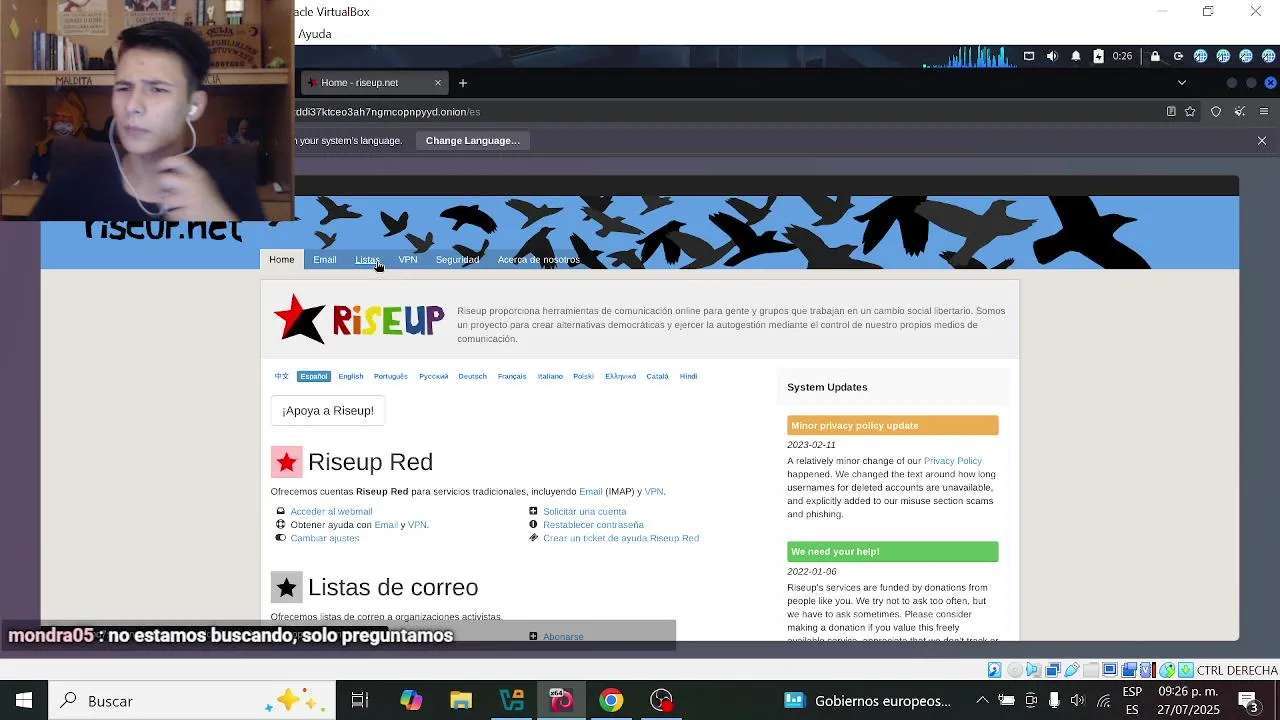Click VirtualBox hard disk status icon

point(994,670)
